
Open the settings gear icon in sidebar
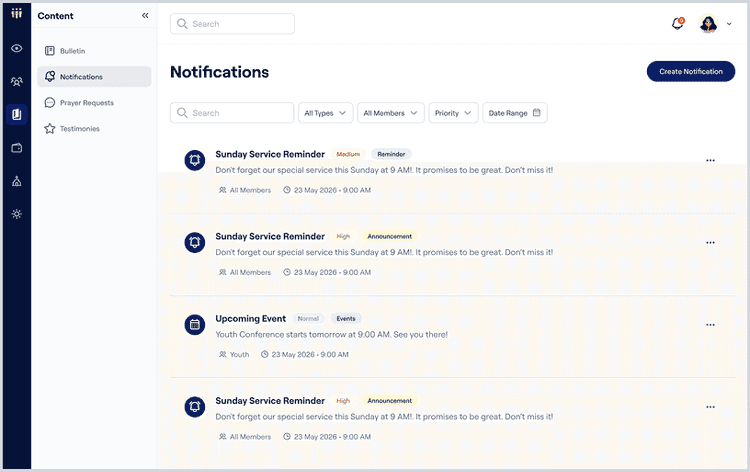(x=17, y=214)
